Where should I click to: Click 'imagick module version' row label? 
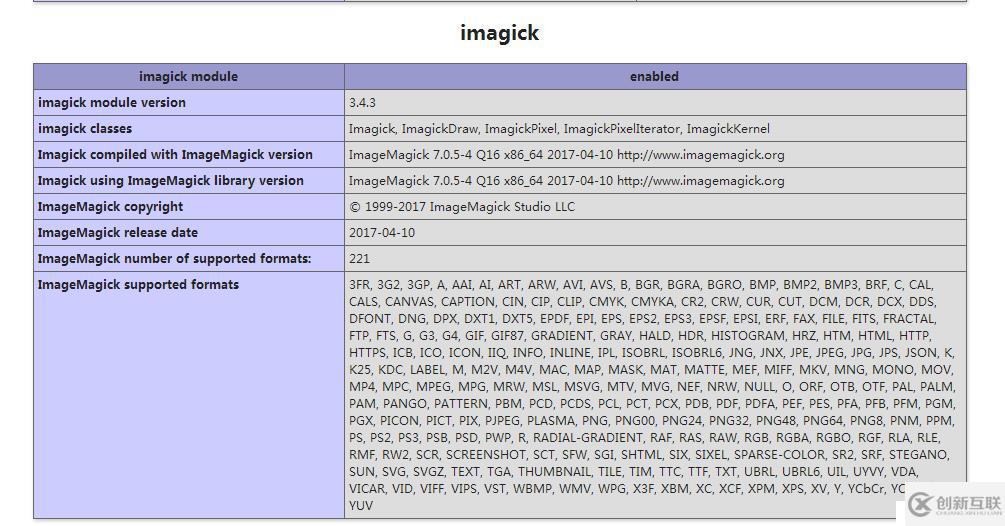pyautogui.click(x=112, y=103)
